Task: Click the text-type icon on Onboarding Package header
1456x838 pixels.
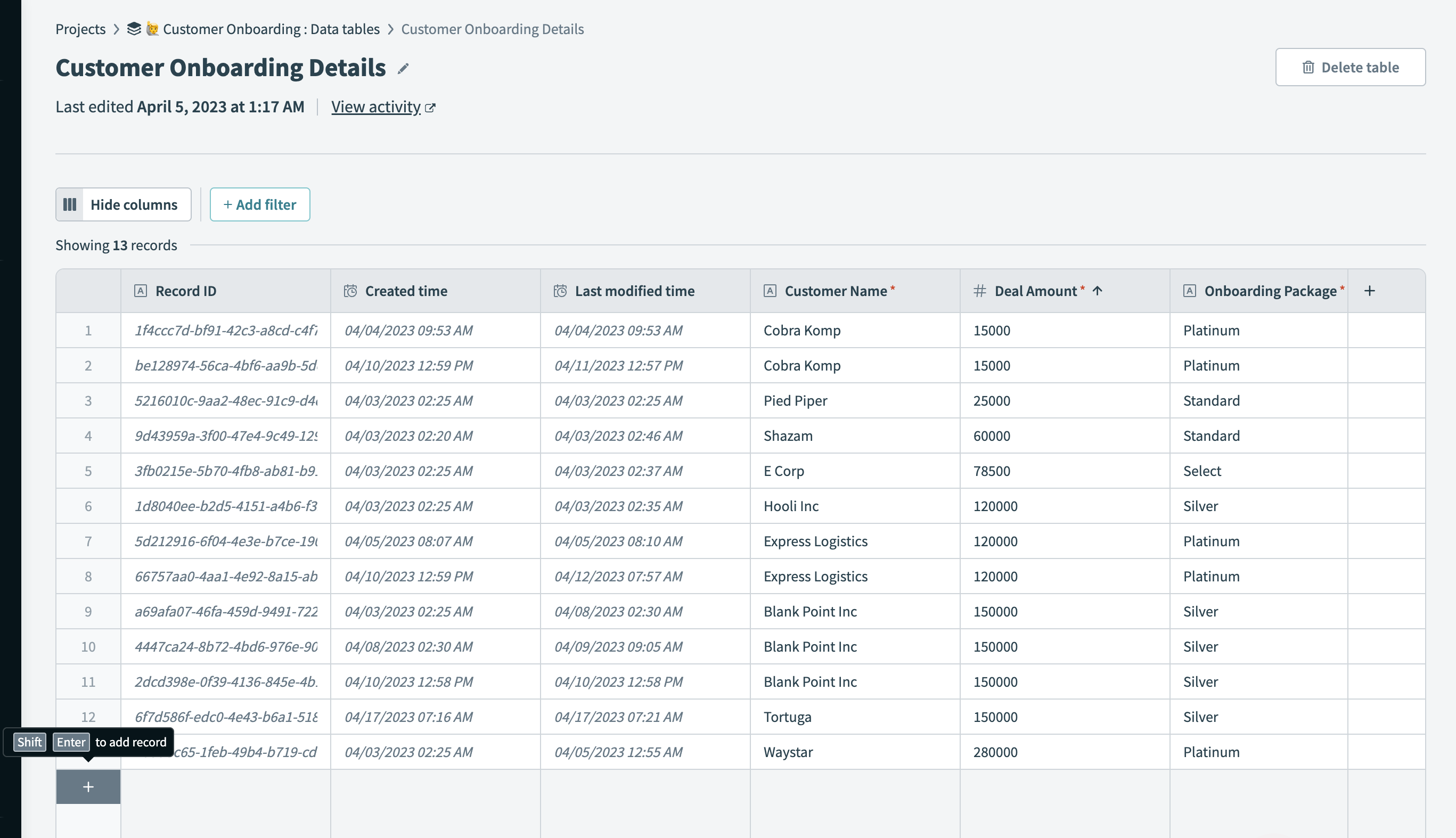Action: pos(1189,291)
